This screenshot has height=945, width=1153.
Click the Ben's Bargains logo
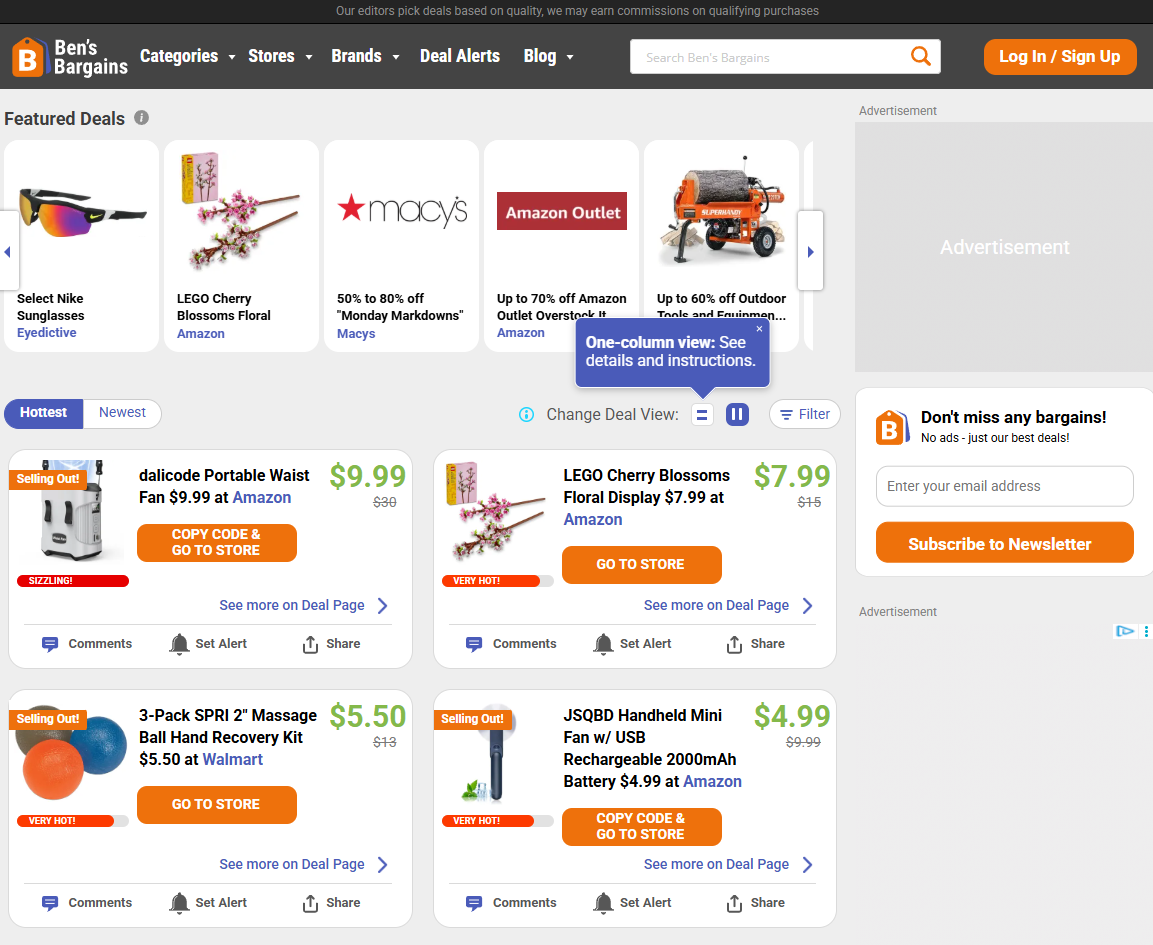pos(70,57)
